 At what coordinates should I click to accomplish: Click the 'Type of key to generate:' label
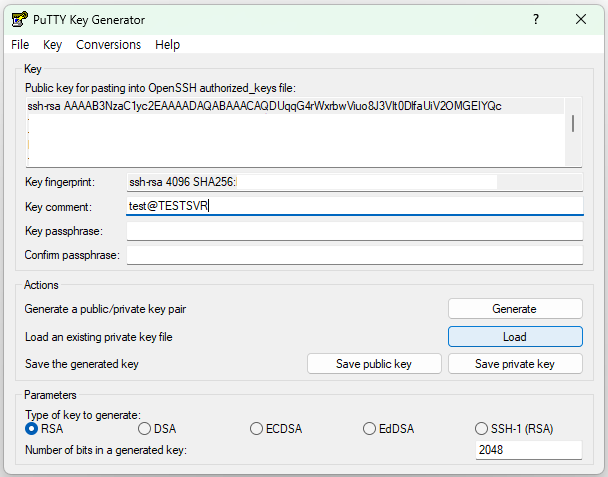point(83,415)
